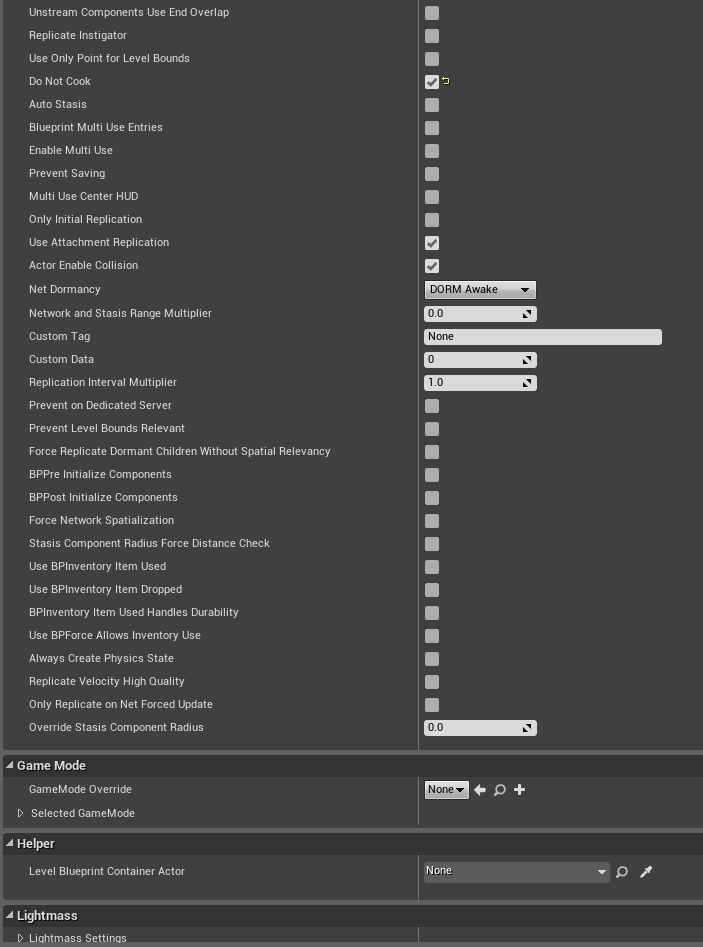Toggle Replicate Velocity High Quality checkbox

point(432,682)
